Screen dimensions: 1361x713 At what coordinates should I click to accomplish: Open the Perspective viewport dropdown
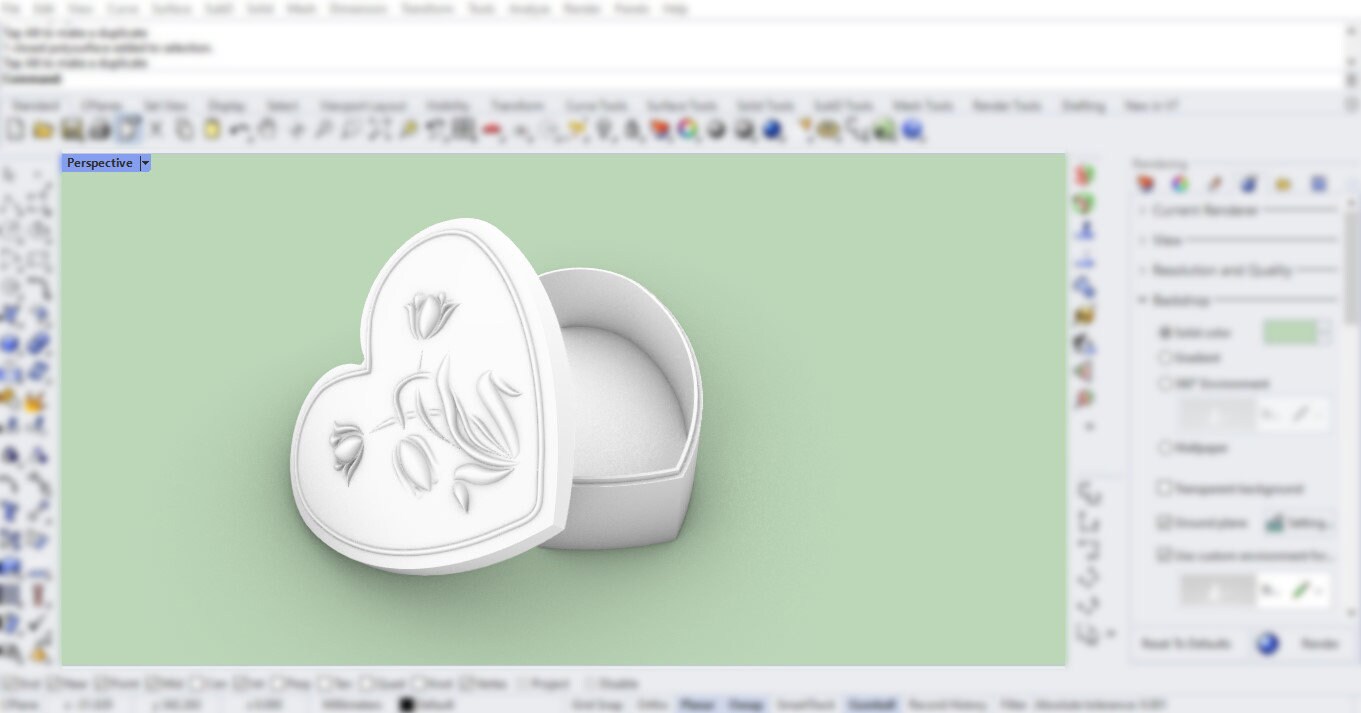click(x=145, y=162)
